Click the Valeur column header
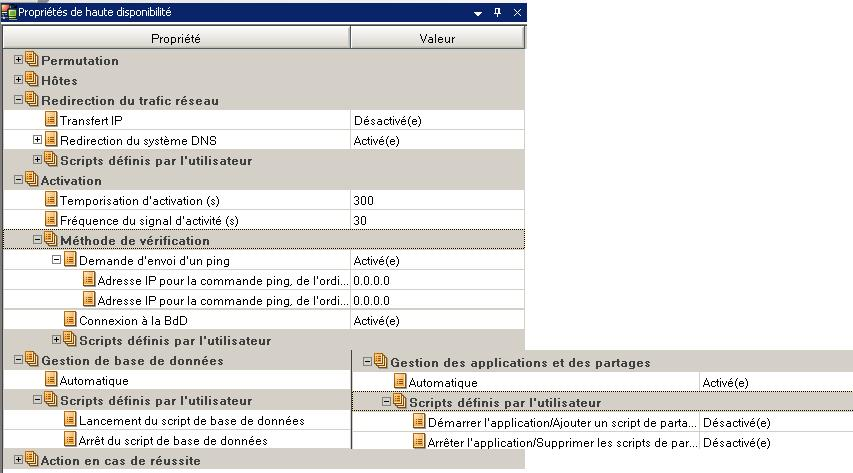853x473 pixels. [x=437, y=38]
